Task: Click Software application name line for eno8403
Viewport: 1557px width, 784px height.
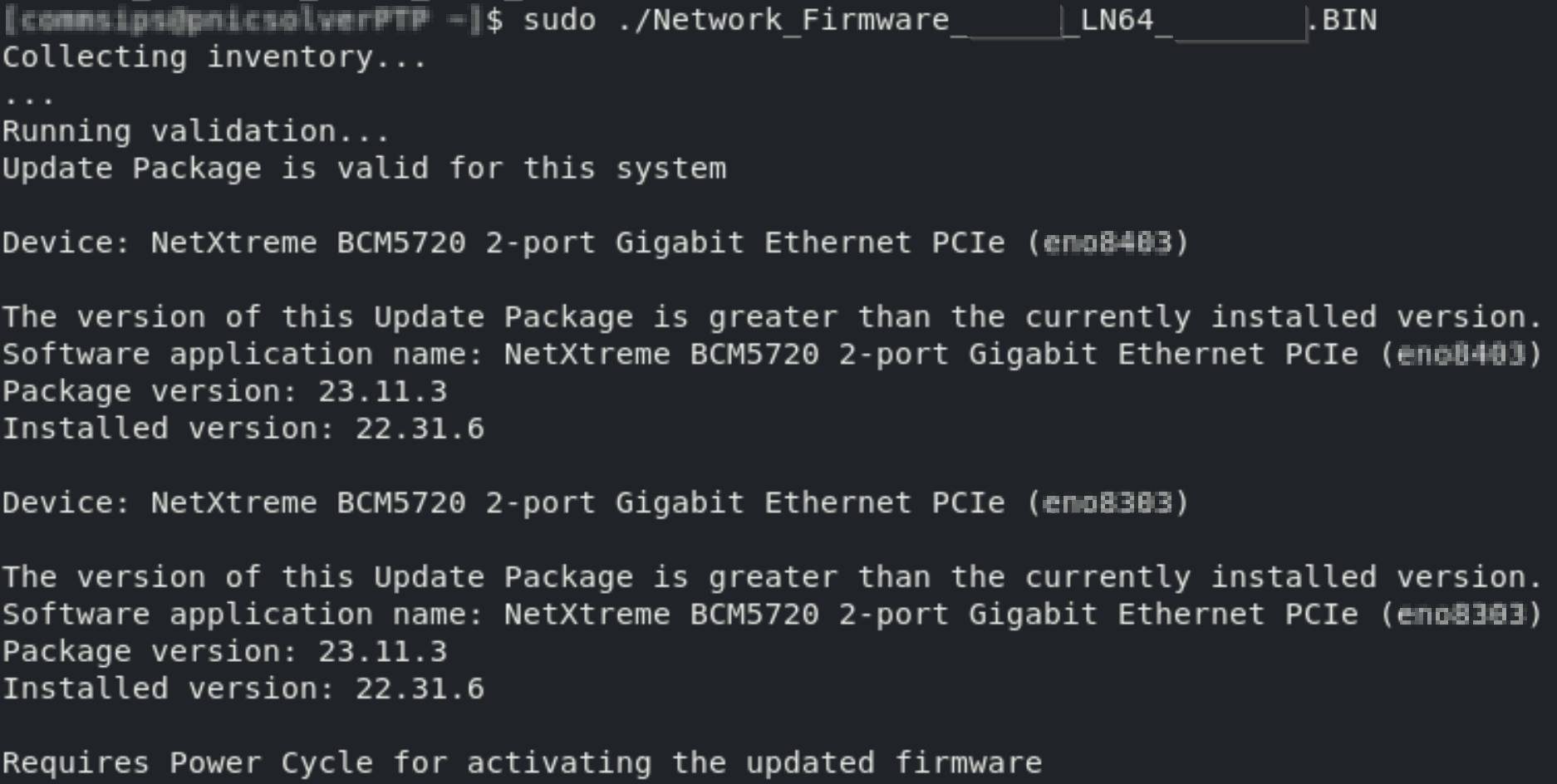Action: (771, 355)
